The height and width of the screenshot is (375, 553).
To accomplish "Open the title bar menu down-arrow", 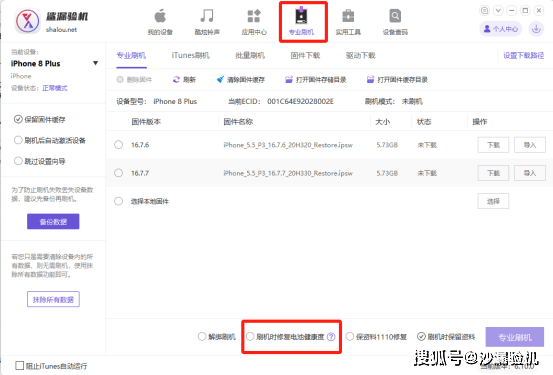I will click(498, 11).
